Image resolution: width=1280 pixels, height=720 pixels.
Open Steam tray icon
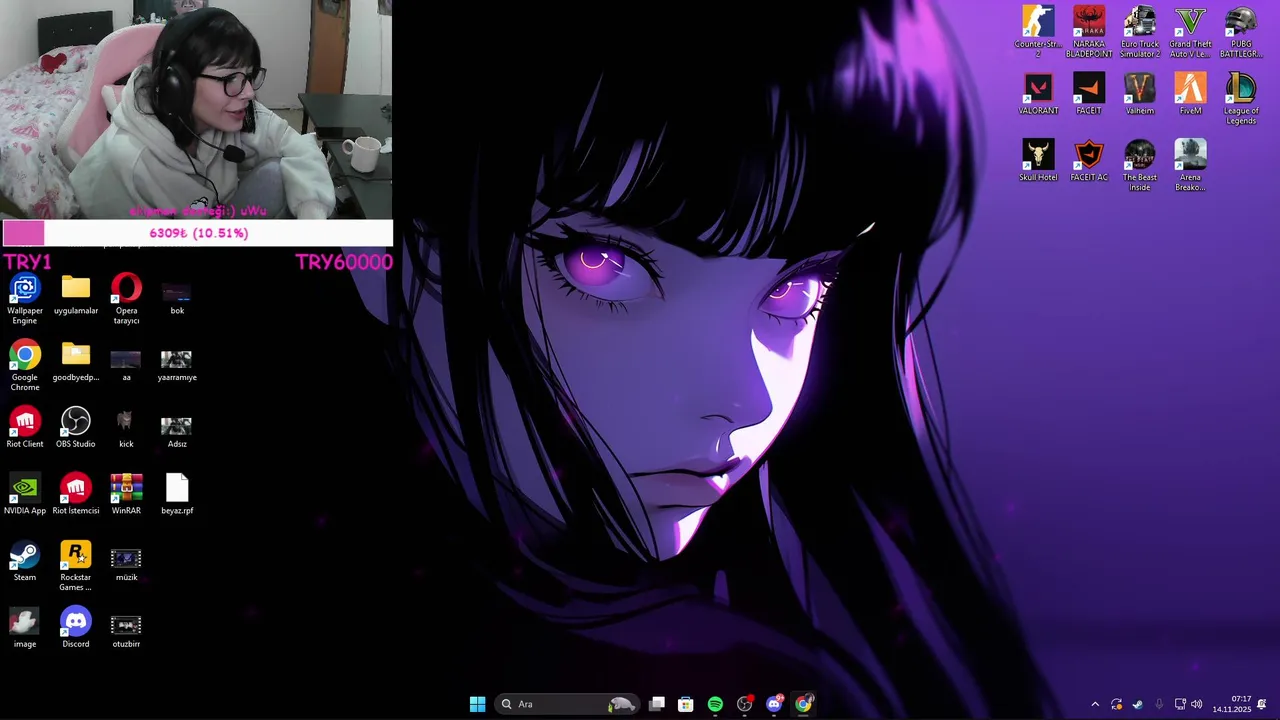click(1138, 704)
